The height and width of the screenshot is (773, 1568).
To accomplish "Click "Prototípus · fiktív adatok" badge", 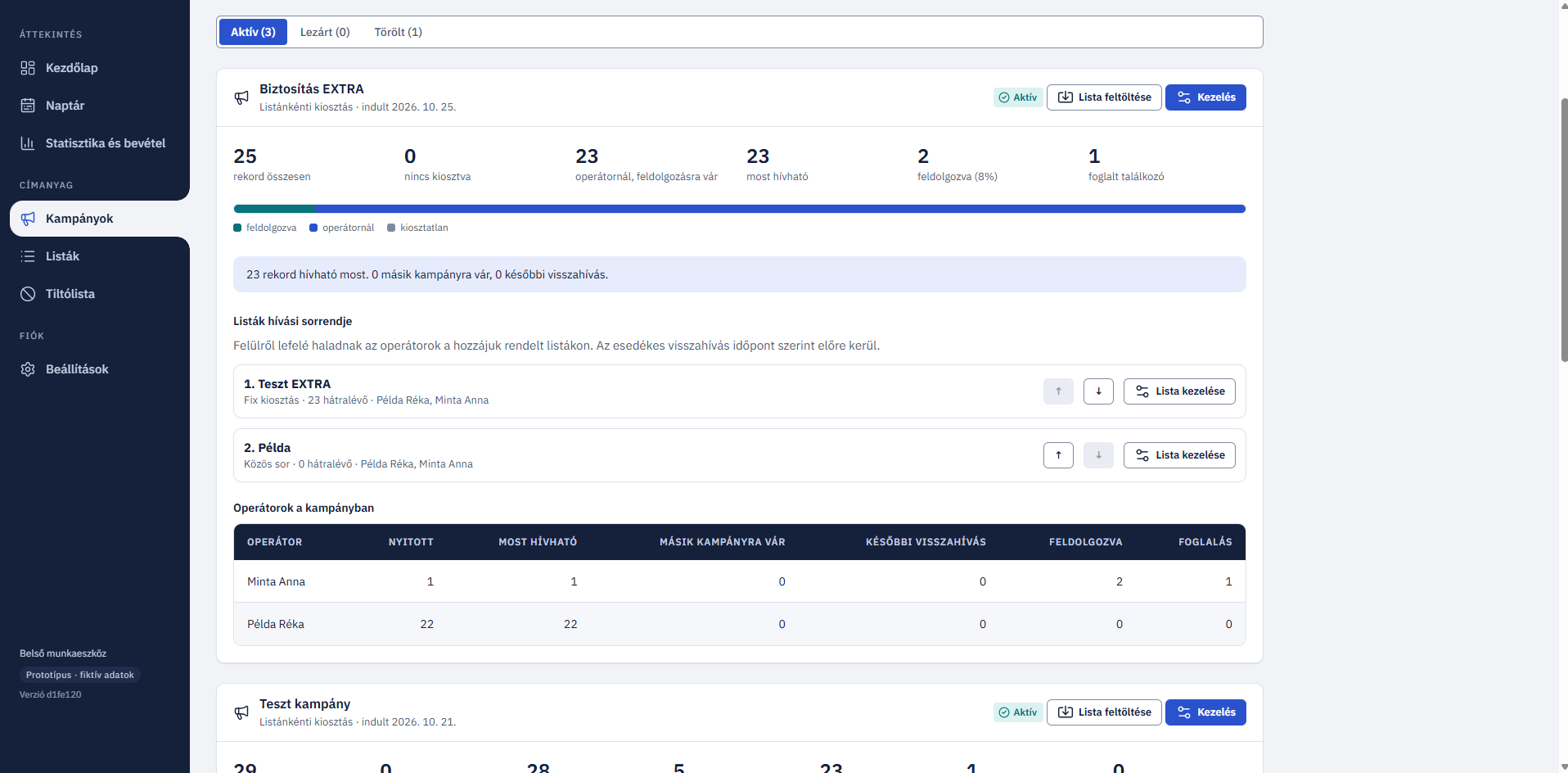I will click(x=80, y=675).
